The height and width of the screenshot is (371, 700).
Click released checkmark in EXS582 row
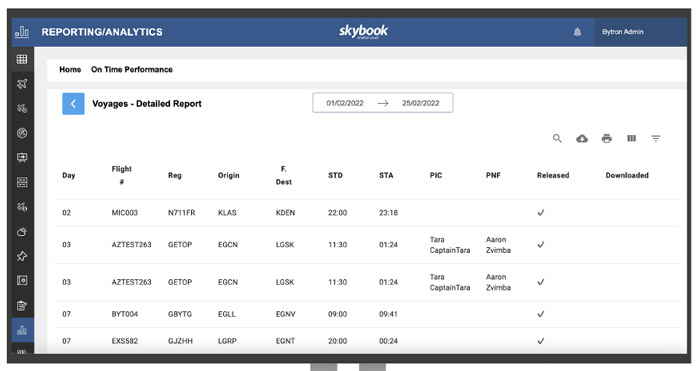click(x=541, y=341)
